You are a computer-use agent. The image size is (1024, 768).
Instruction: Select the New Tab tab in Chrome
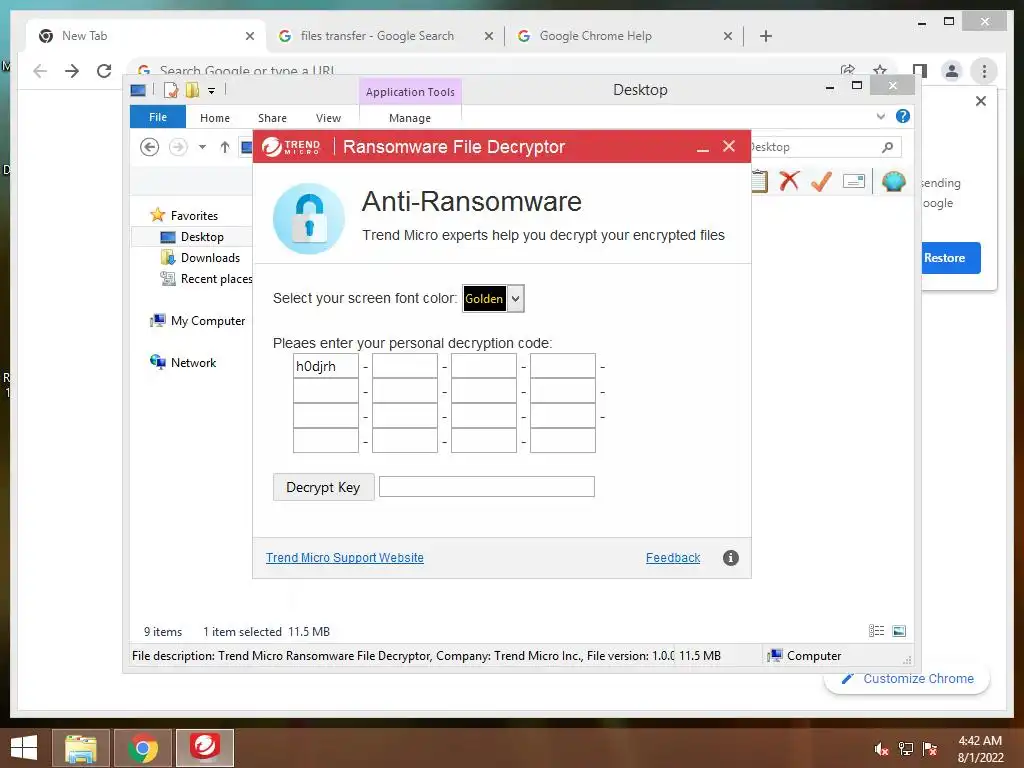[144, 36]
